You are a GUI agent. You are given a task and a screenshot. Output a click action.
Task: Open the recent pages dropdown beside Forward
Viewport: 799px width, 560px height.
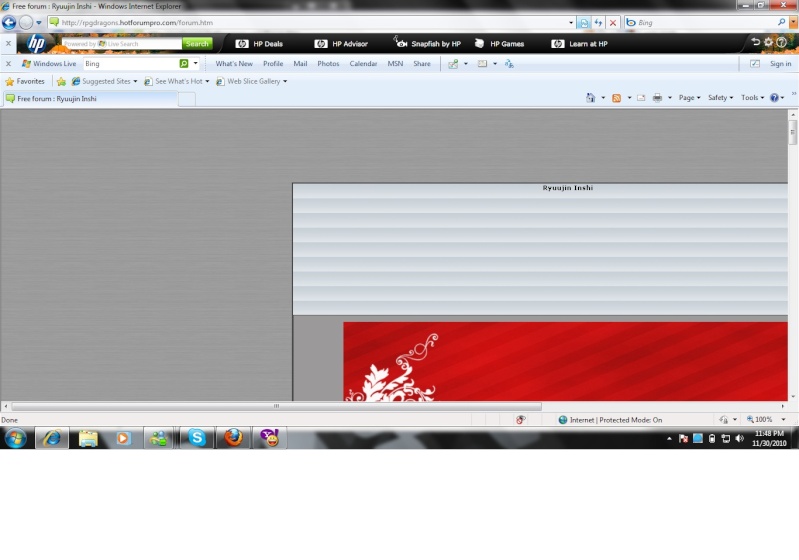click(39, 22)
